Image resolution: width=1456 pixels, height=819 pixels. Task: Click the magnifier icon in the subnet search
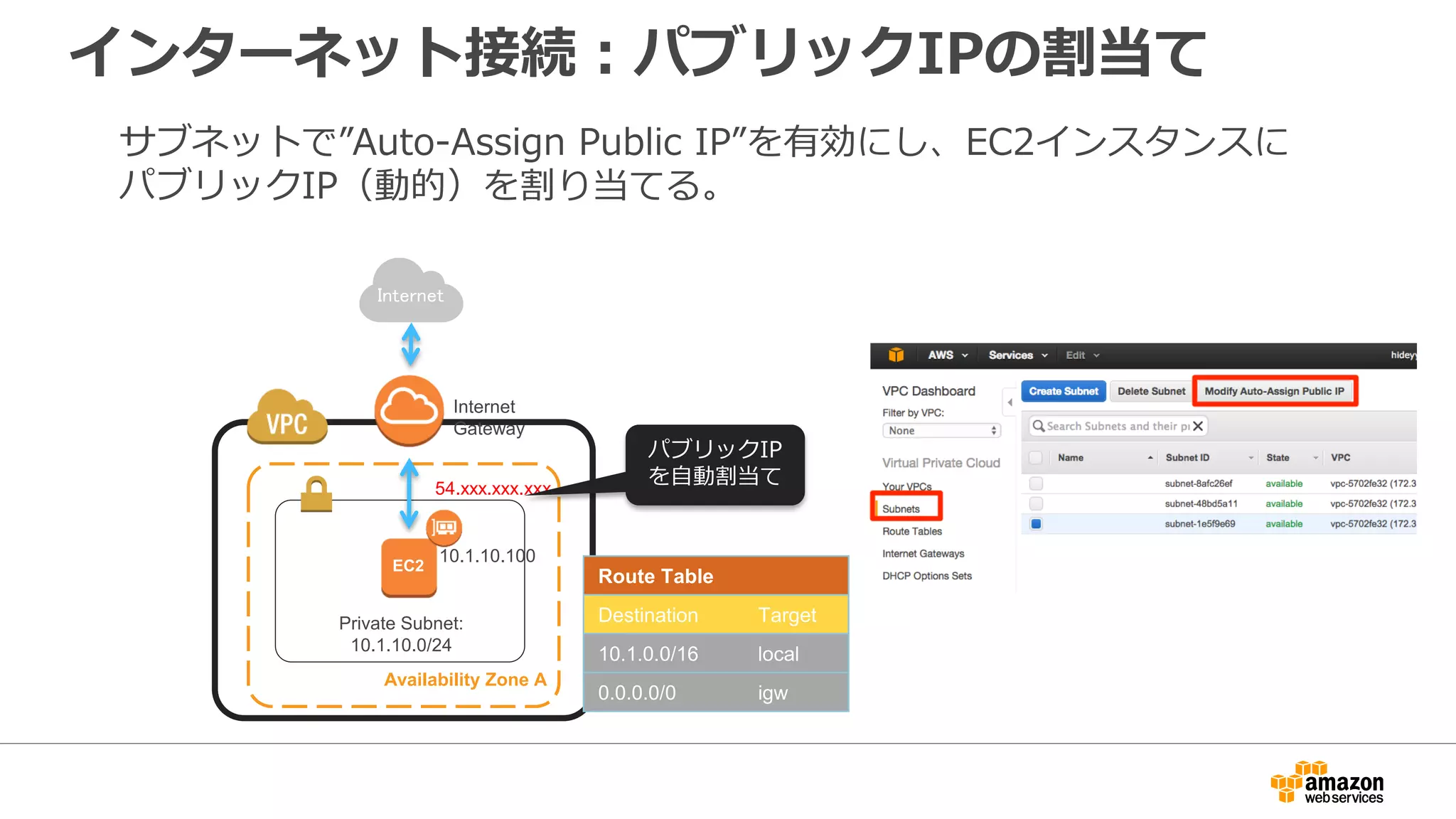point(1039,426)
